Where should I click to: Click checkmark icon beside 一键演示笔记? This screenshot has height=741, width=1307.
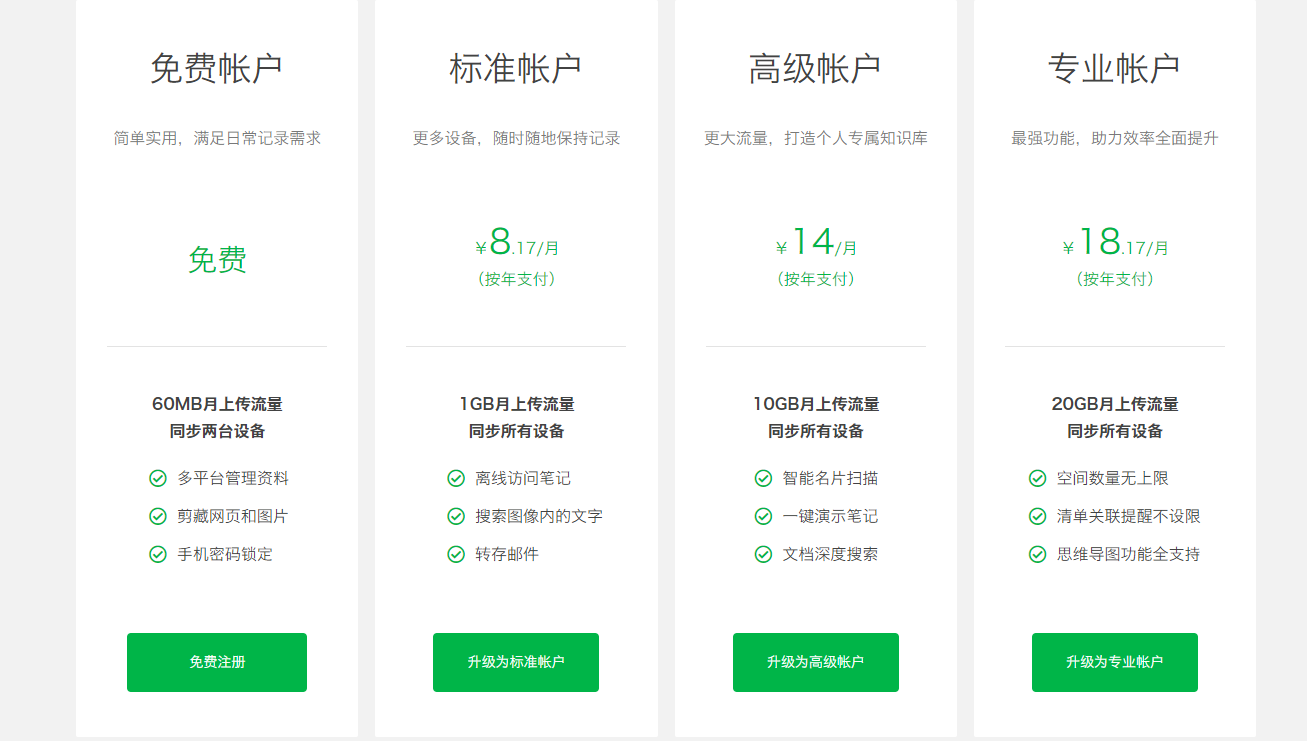[x=763, y=516]
